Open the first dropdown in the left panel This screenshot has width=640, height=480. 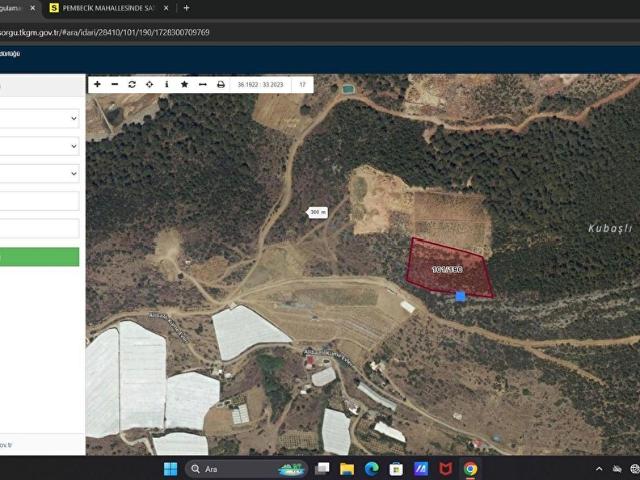pos(40,118)
